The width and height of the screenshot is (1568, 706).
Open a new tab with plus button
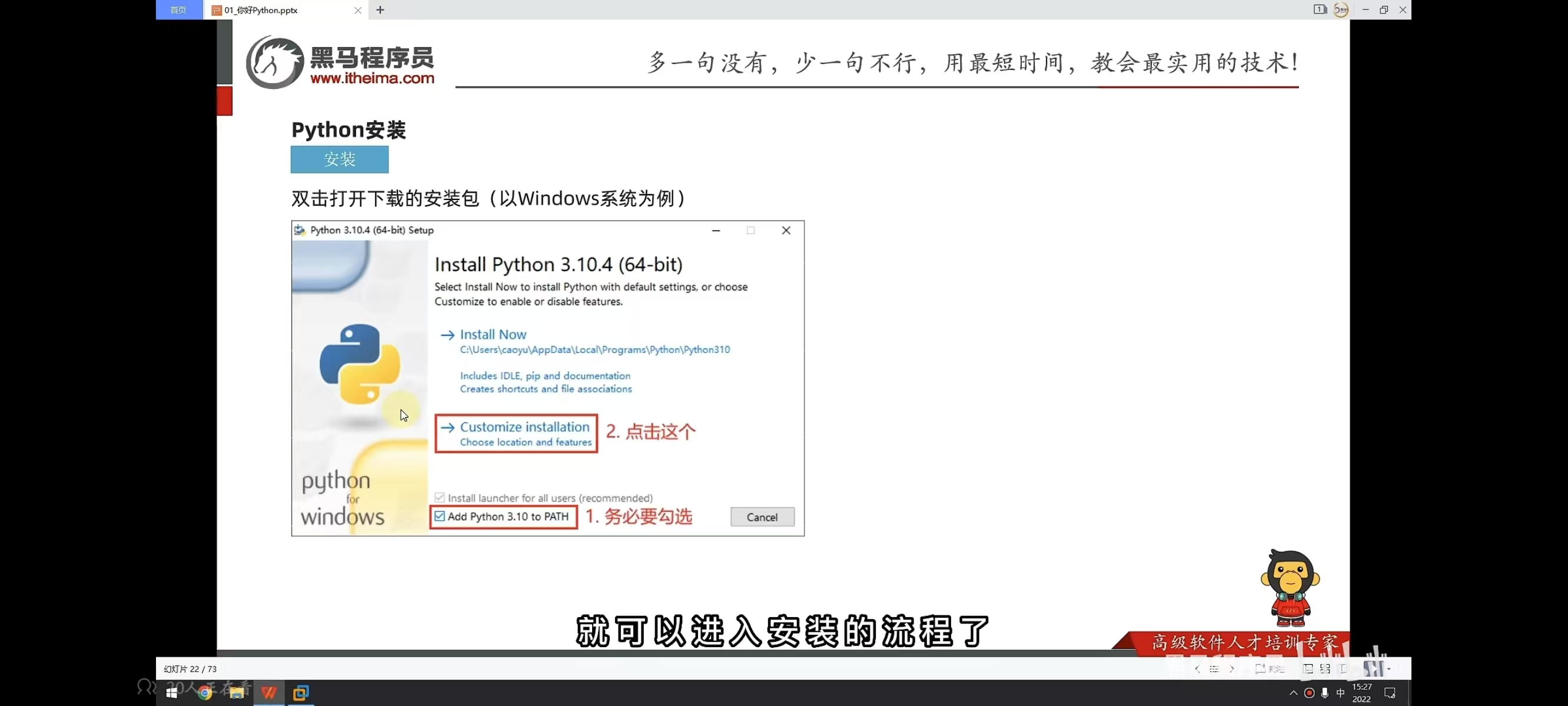pos(380,10)
